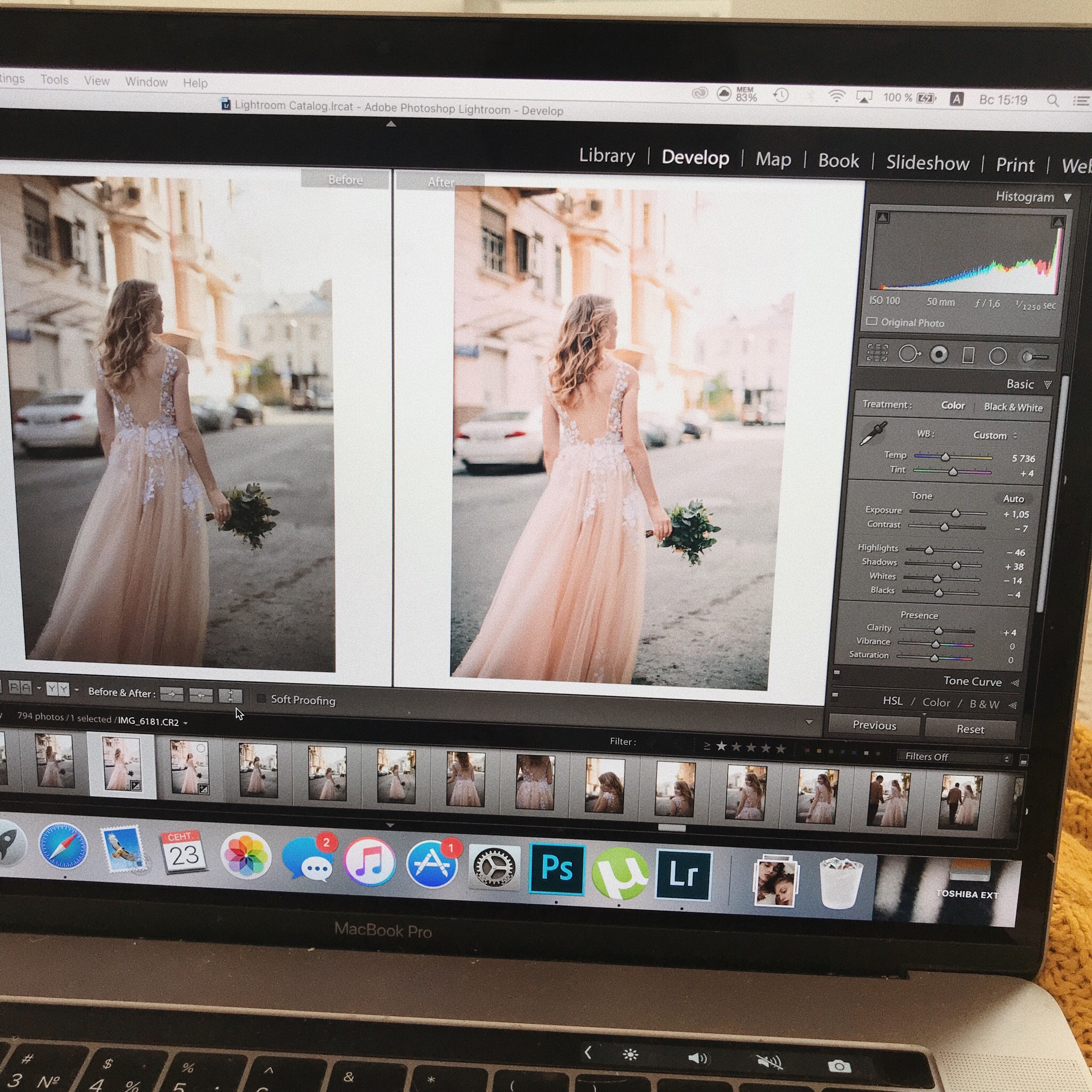Image resolution: width=1092 pixels, height=1092 pixels.
Task: Toggle shadow clipping indicator in histogram
Action: pyautogui.click(x=883, y=217)
